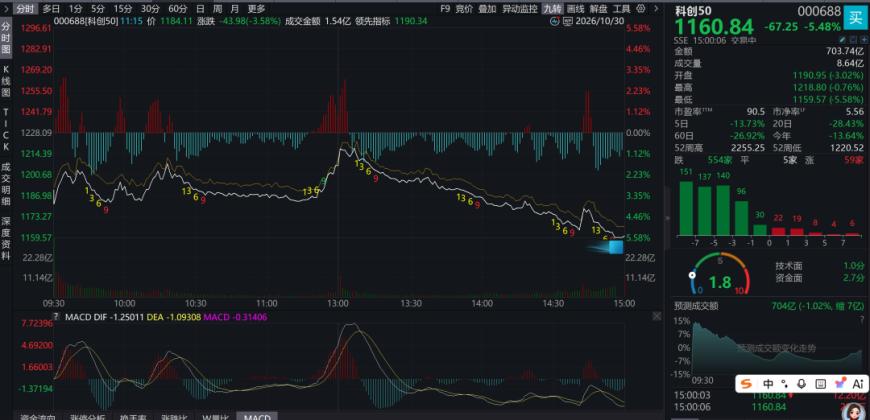Toggle 竞价 auction display
Screen dimensions: 870x420
[464, 9]
